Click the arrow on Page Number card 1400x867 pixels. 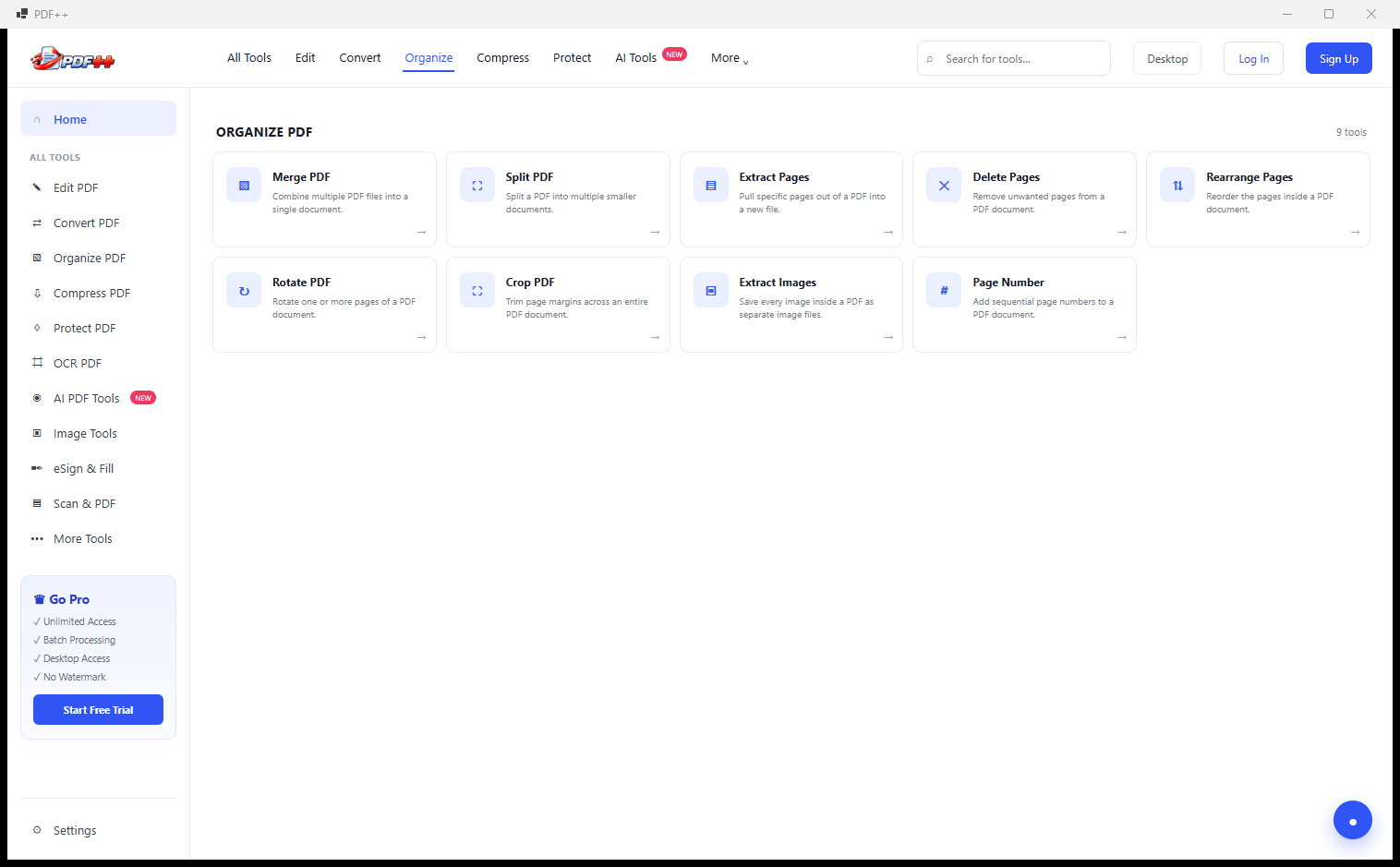tap(1122, 338)
